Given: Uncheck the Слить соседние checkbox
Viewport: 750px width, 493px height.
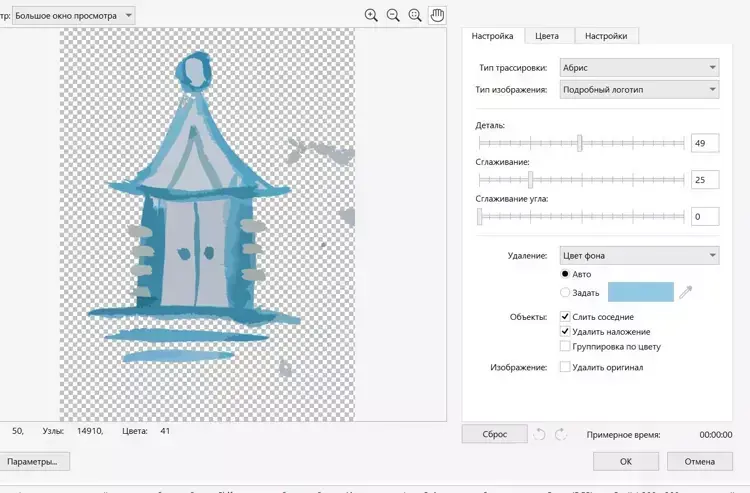Looking at the screenshot, I should 565,317.
